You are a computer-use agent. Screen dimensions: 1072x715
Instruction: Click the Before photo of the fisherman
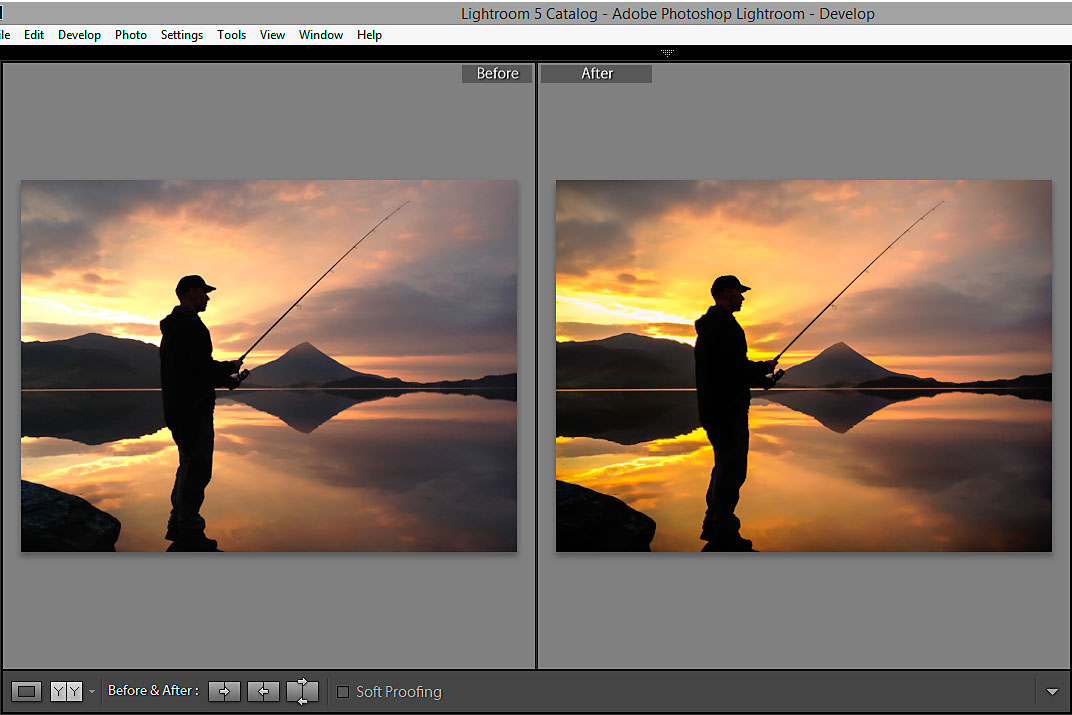(269, 366)
